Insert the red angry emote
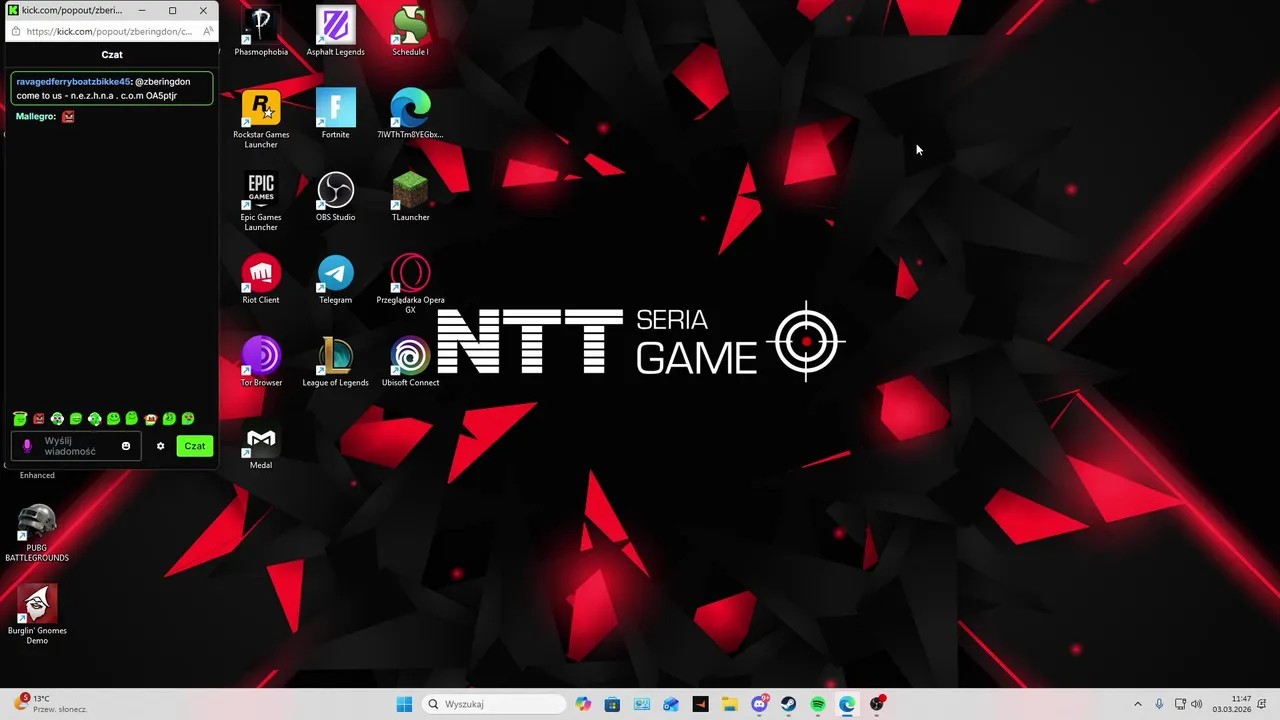This screenshot has width=1280, height=720. click(x=39, y=419)
